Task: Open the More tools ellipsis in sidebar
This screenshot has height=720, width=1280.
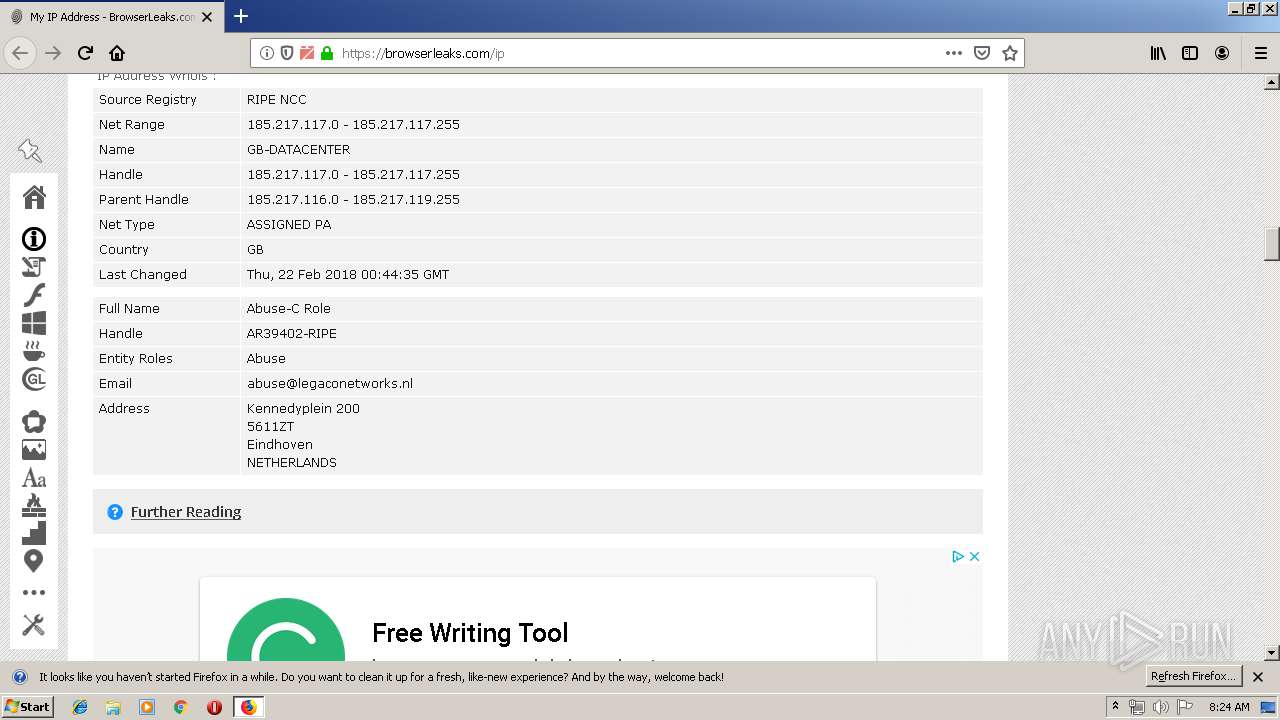Action: click(34, 593)
